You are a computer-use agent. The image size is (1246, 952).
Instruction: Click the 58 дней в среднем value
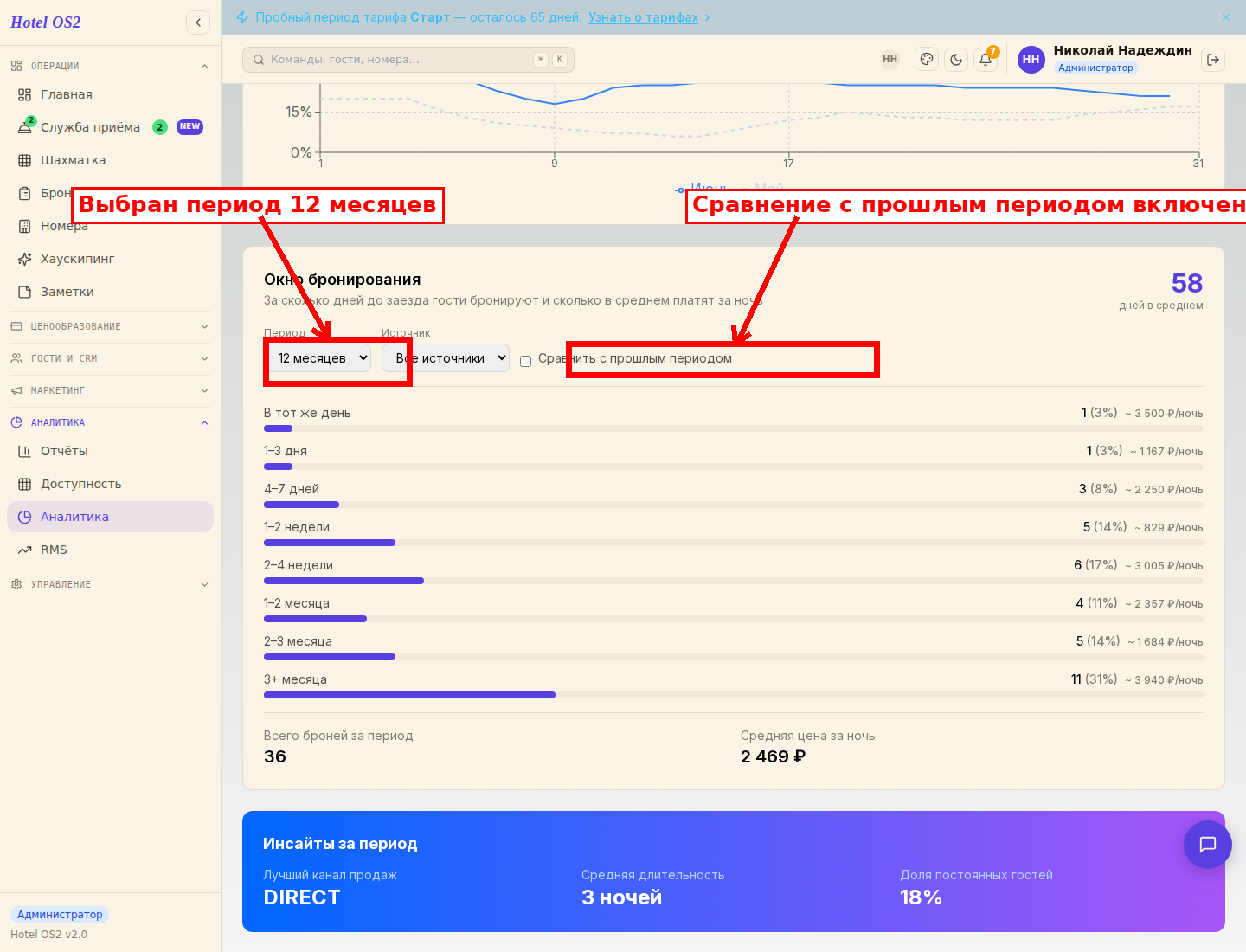pyautogui.click(x=1187, y=283)
